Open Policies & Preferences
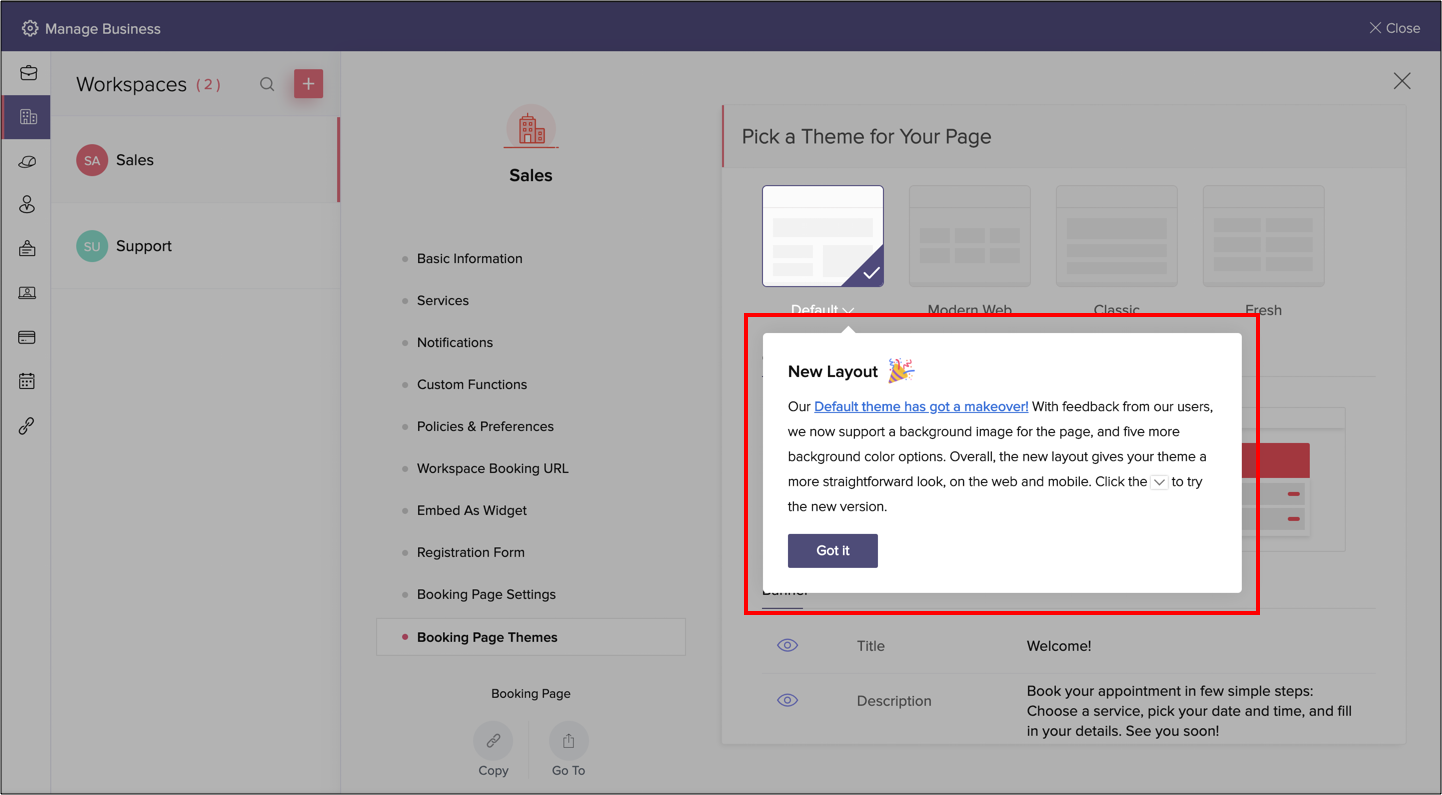Image resolution: width=1442 pixels, height=795 pixels. pyautogui.click(x=485, y=426)
